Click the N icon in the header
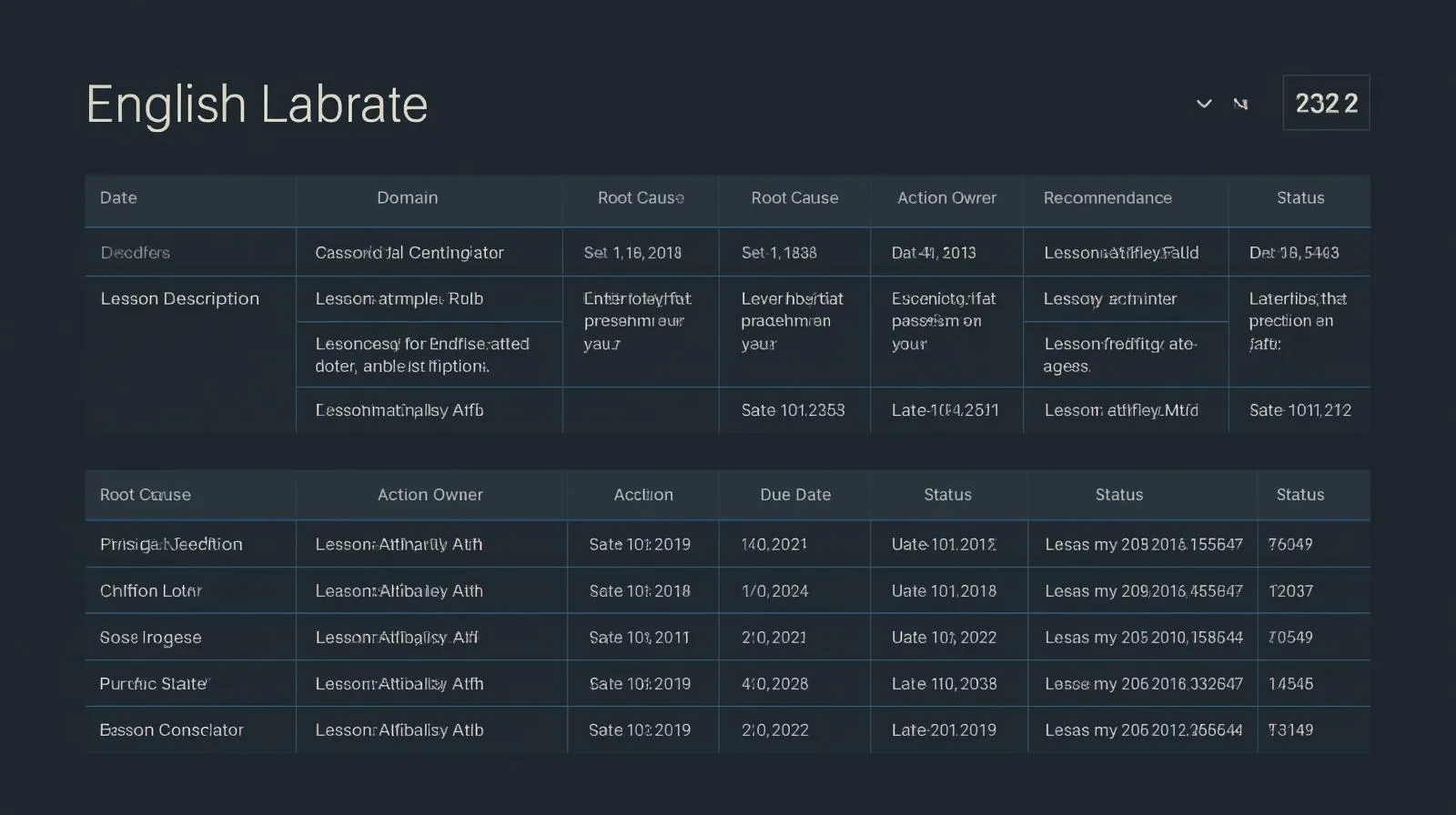1456x815 pixels. point(1240,104)
